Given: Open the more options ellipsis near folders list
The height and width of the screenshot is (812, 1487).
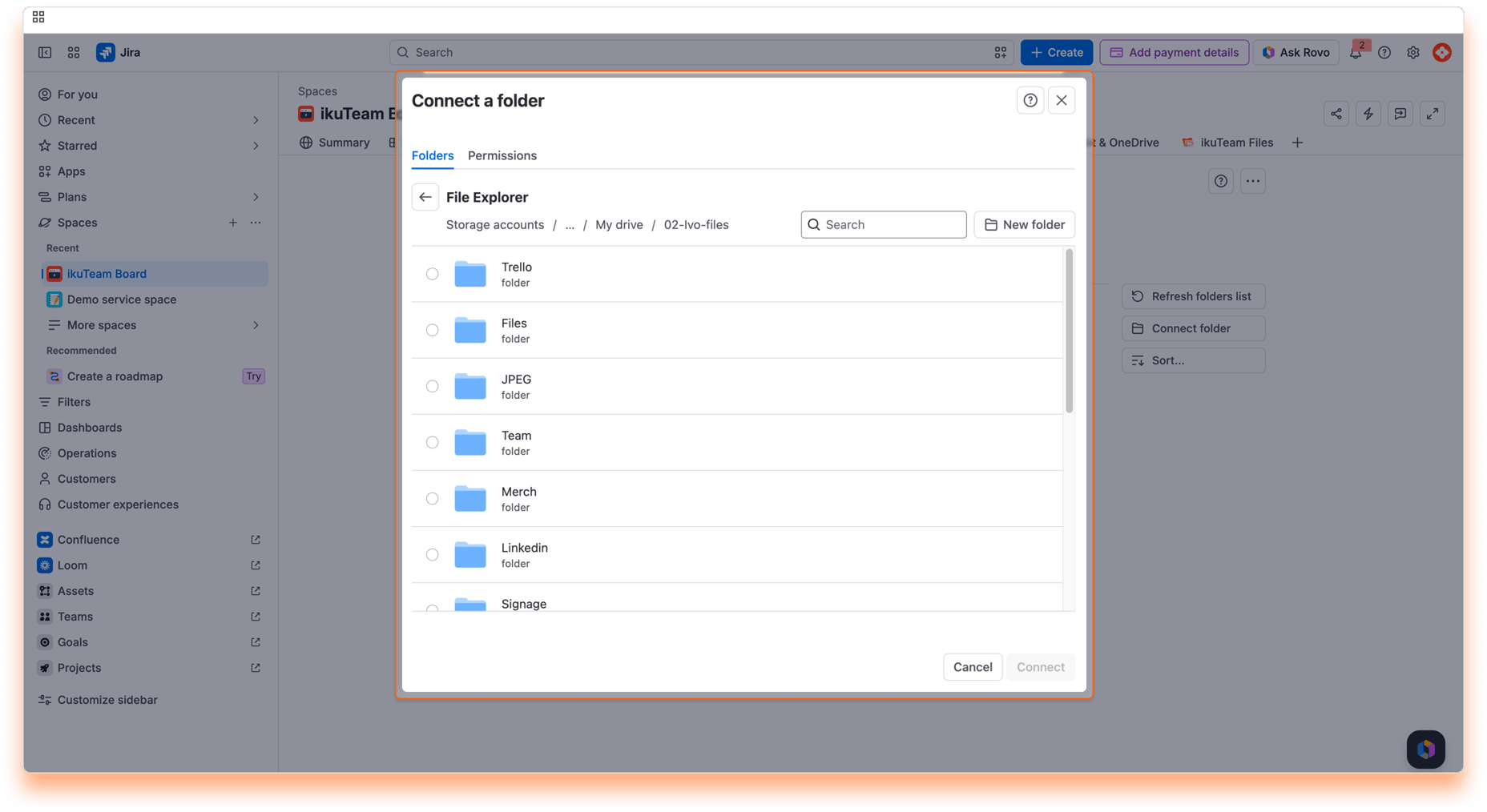Looking at the screenshot, I should [1253, 181].
